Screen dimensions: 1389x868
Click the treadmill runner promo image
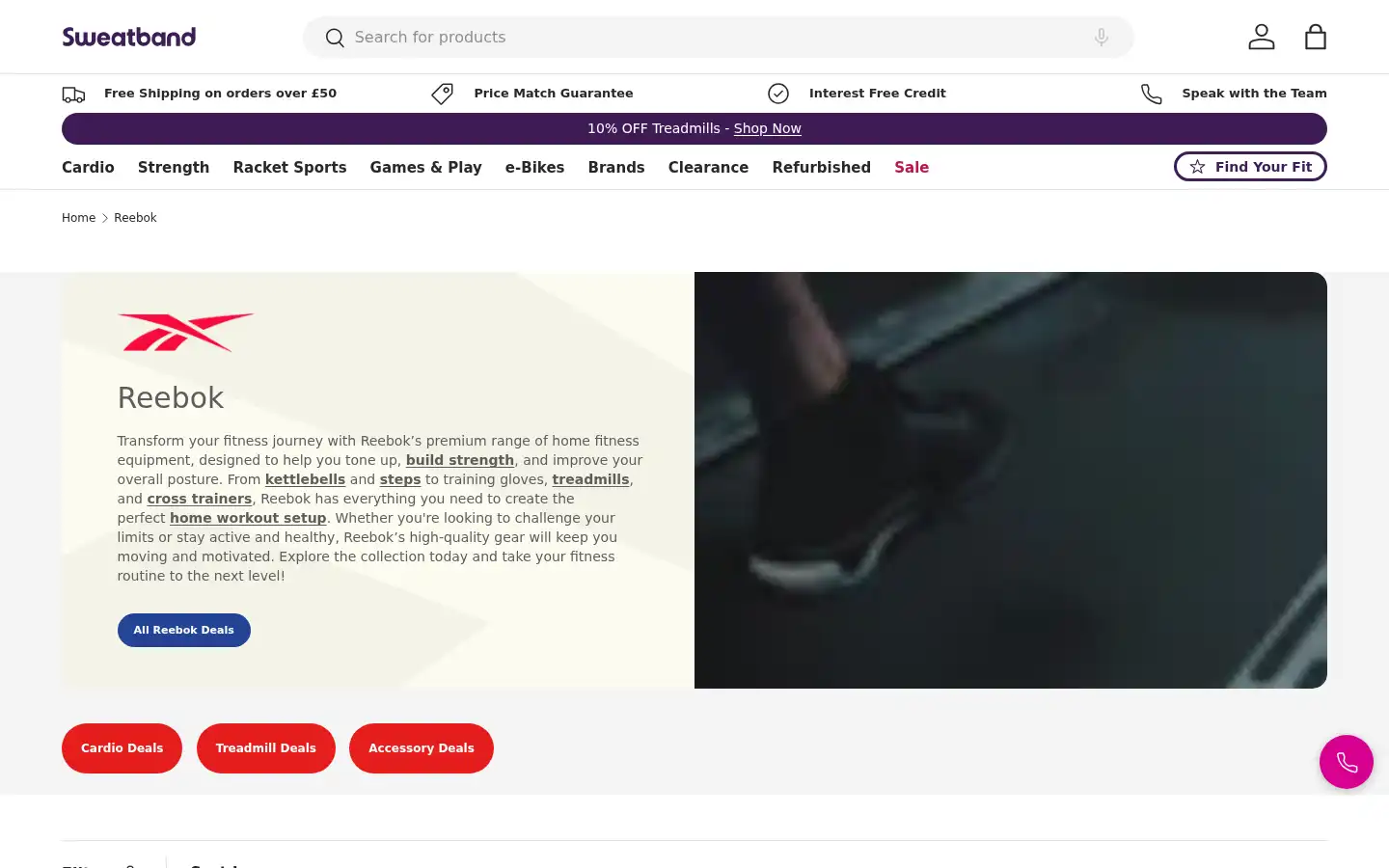point(1011,480)
